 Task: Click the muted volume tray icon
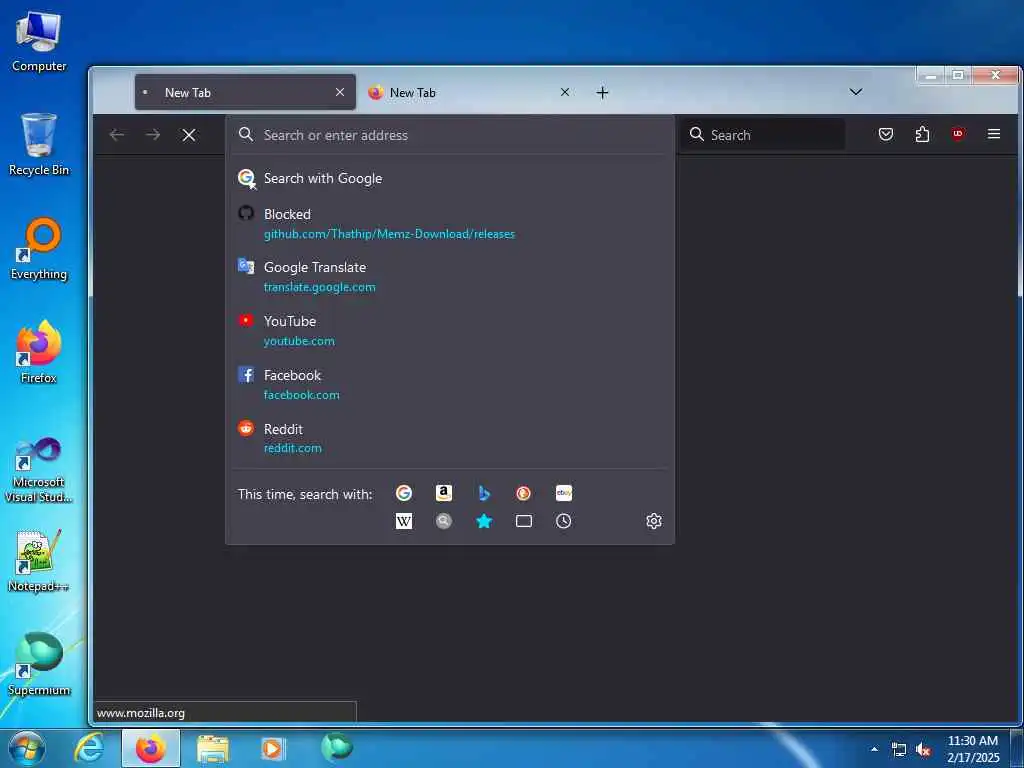click(923, 750)
